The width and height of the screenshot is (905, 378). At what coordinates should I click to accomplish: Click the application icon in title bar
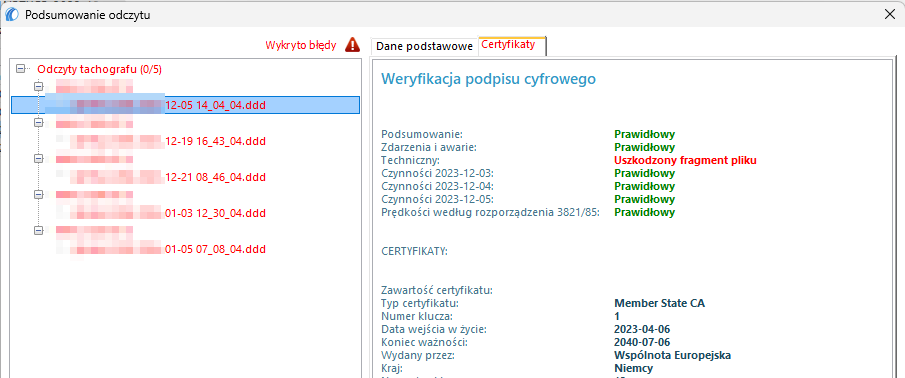point(12,15)
